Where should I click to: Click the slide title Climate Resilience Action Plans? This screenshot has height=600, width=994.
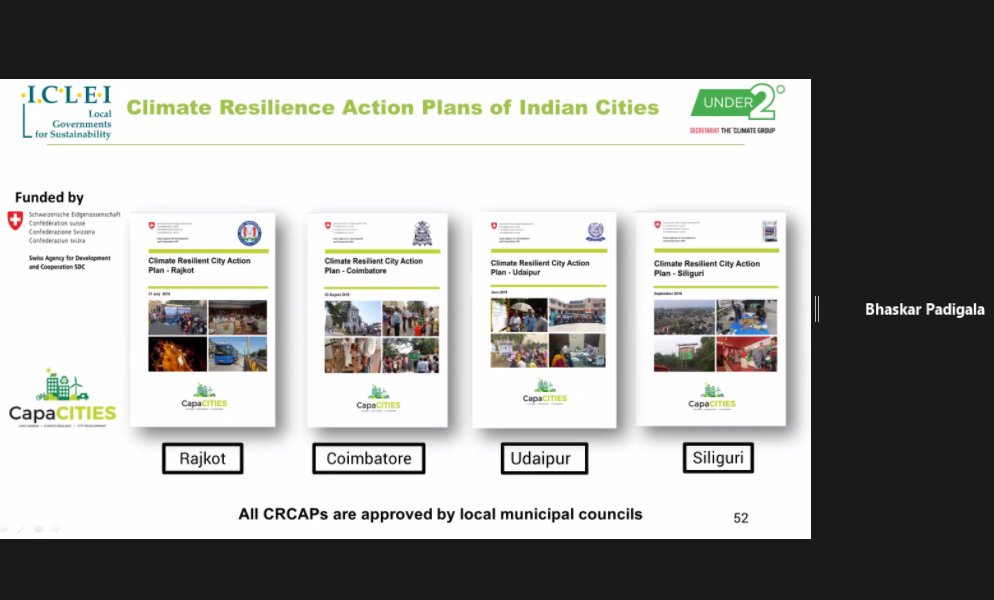(392, 107)
